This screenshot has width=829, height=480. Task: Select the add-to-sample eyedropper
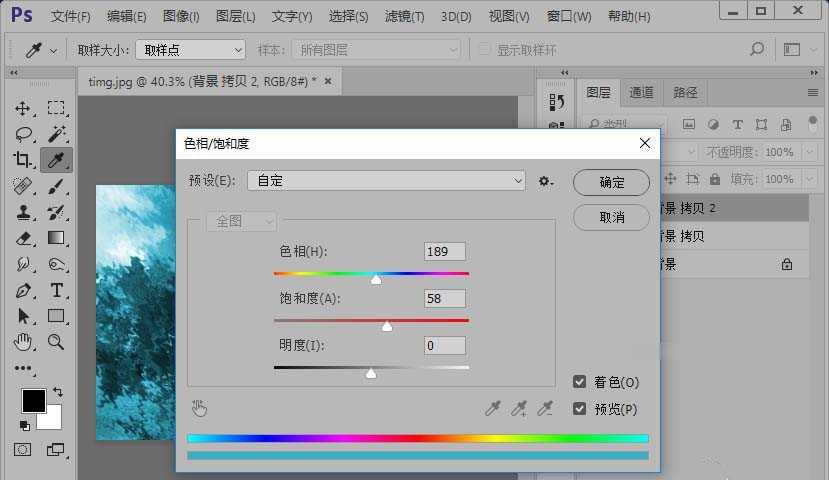coord(519,408)
